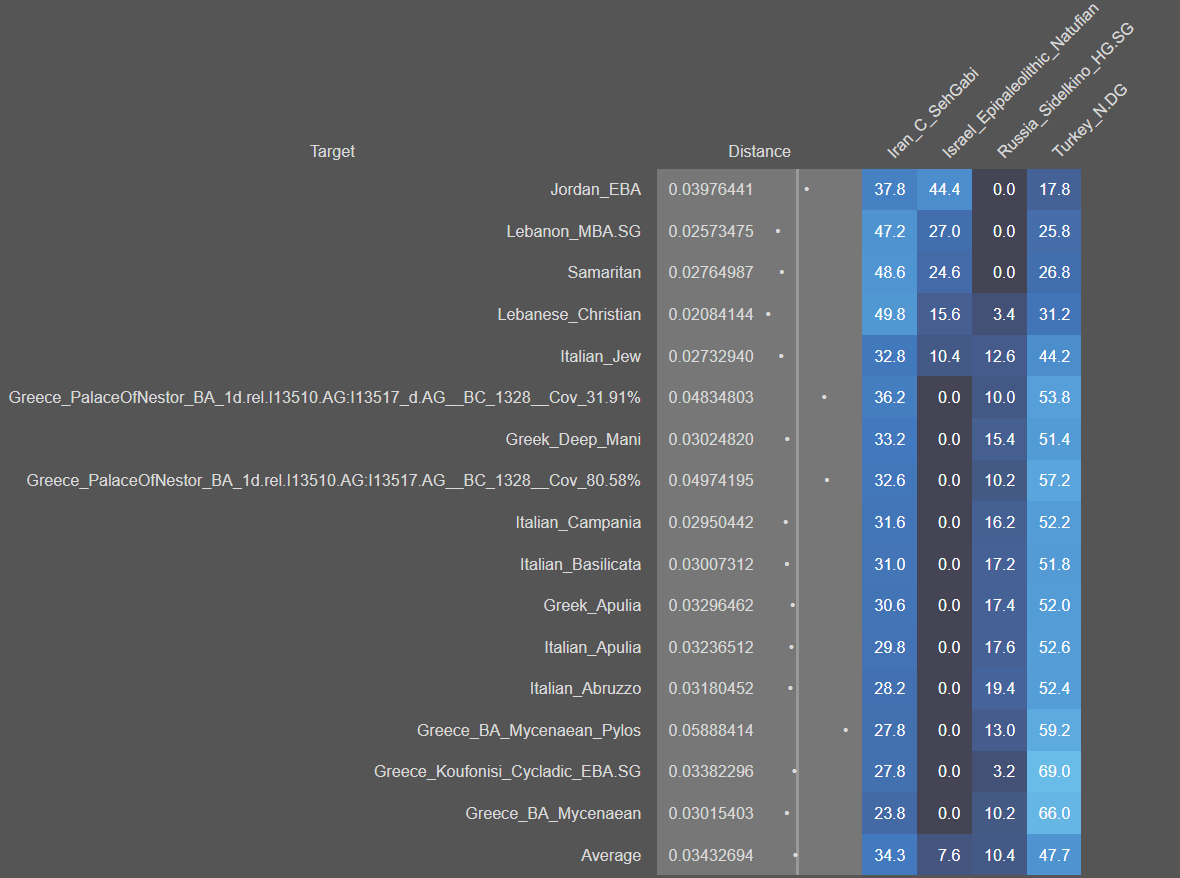Click distance value 0.05888414

pos(710,731)
